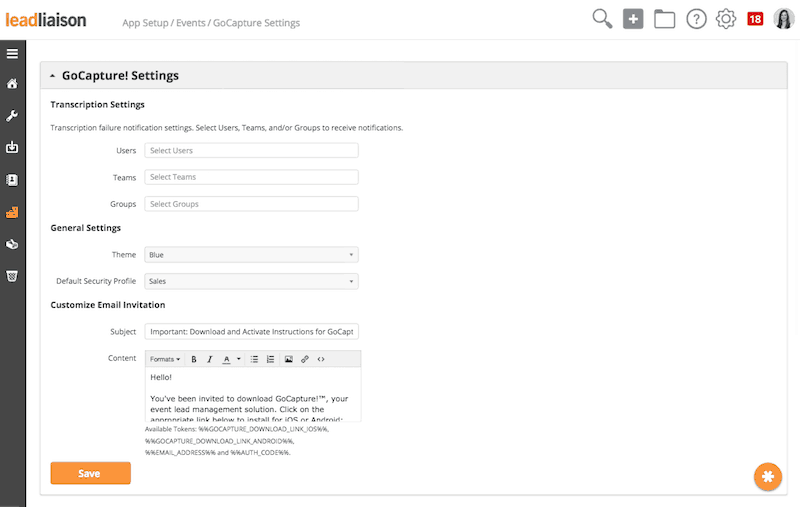The height and width of the screenshot is (507, 800).
Task: Click the plus add-new icon
Action: [633, 19]
